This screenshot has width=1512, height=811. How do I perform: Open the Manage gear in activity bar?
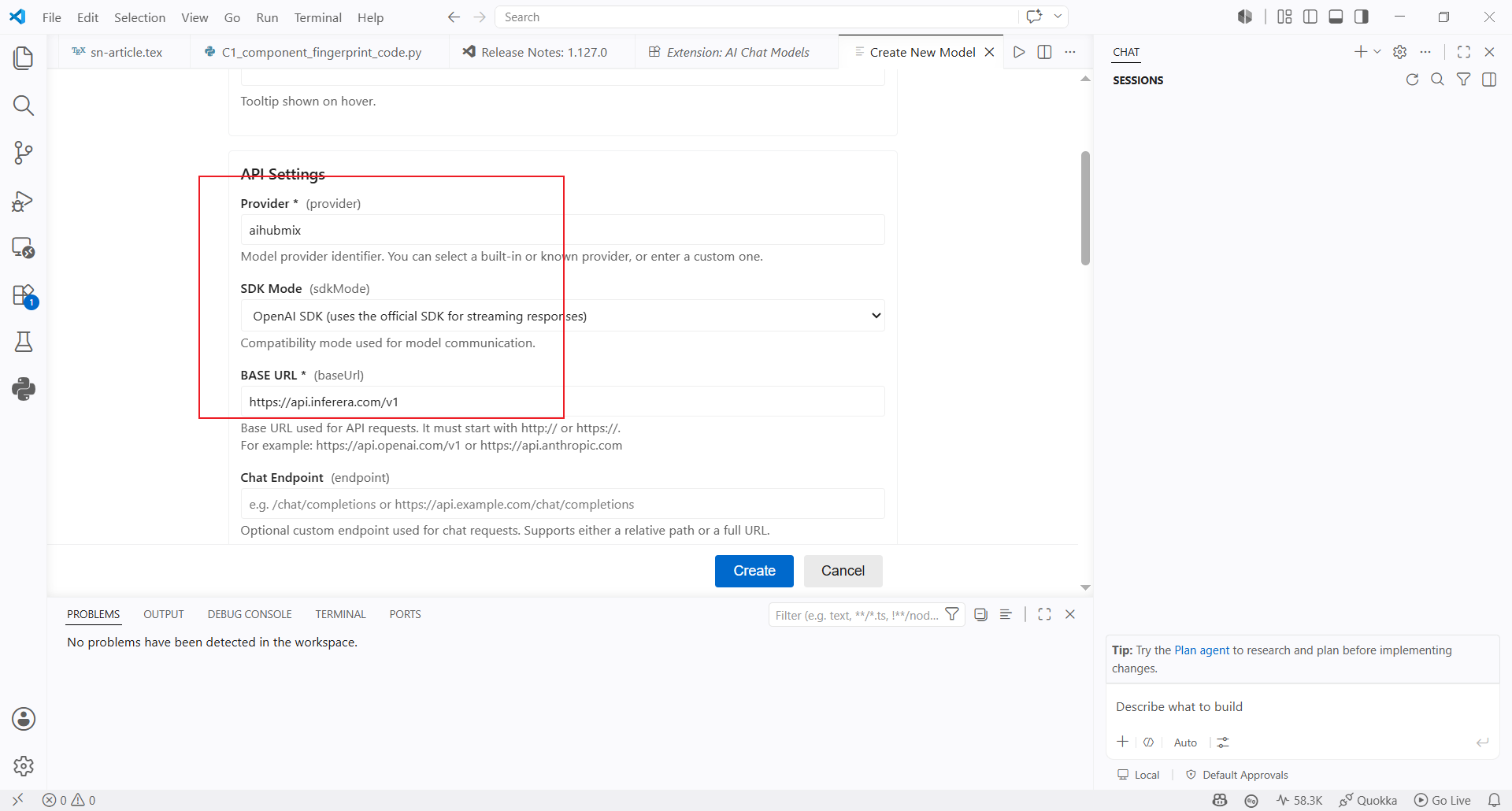(x=24, y=766)
